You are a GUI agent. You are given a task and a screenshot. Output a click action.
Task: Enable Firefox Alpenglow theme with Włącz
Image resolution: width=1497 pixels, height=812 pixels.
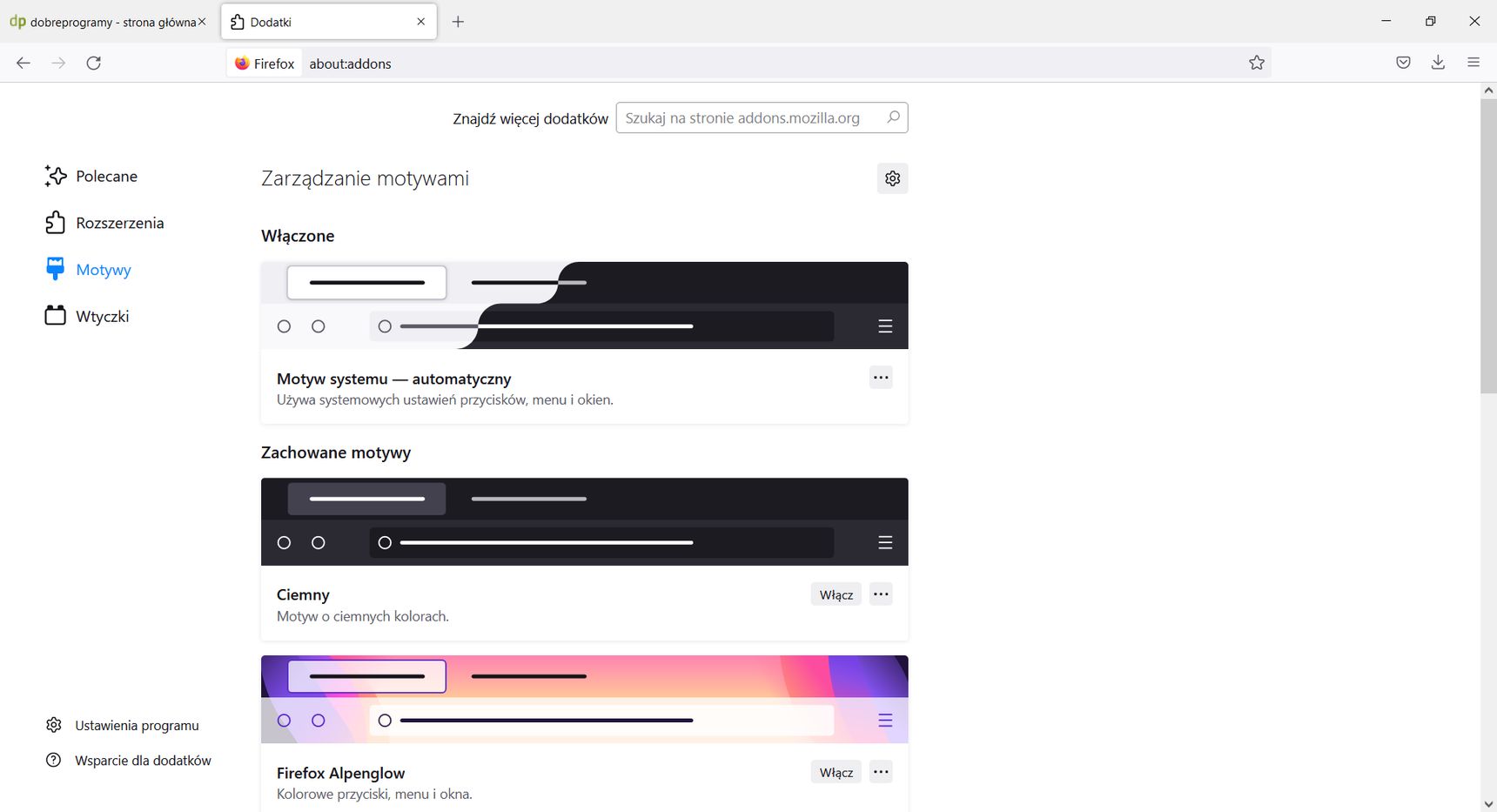coord(836,772)
